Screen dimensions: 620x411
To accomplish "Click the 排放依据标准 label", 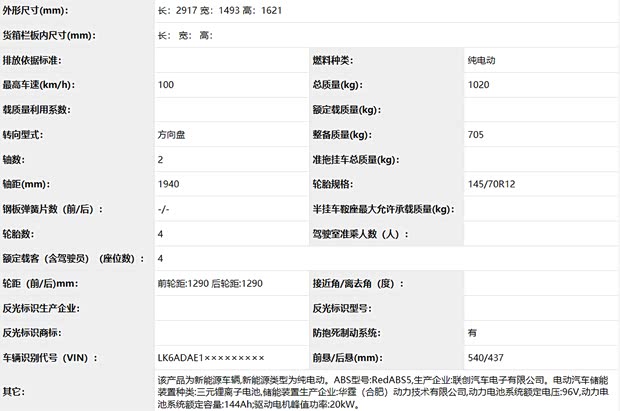I will 32,61.
